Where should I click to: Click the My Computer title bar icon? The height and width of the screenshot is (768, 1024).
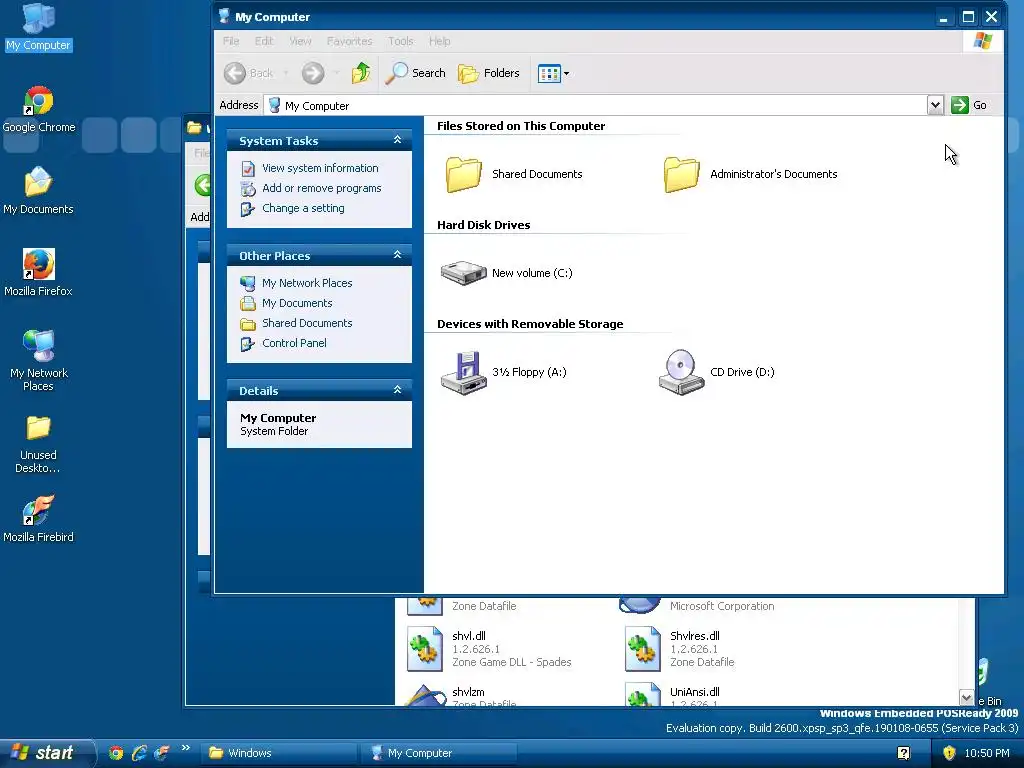click(x=224, y=16)
